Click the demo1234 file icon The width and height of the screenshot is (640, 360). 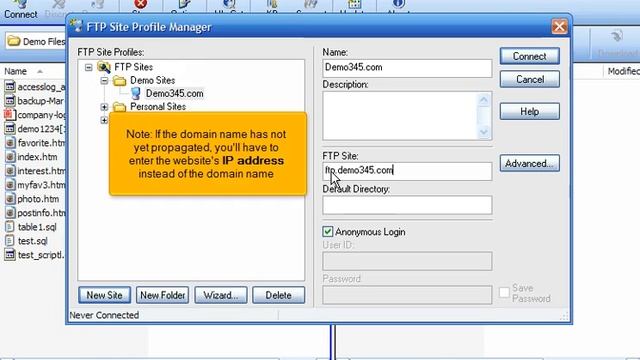(x=10, y=129)
